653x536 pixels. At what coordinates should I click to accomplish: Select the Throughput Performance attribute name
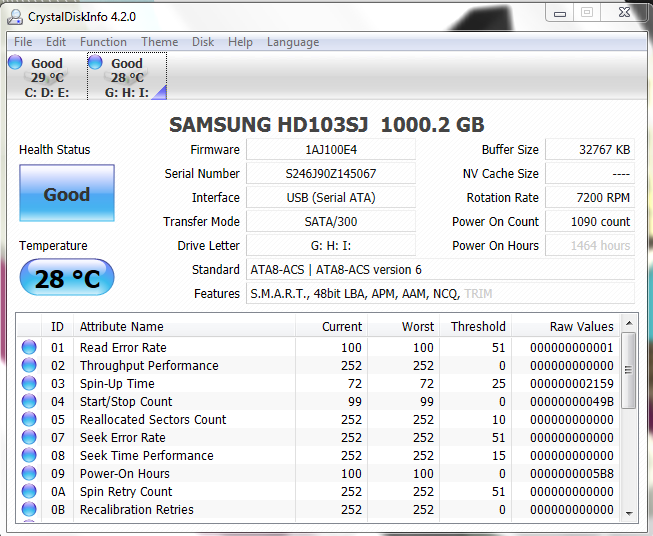(149, 365)
